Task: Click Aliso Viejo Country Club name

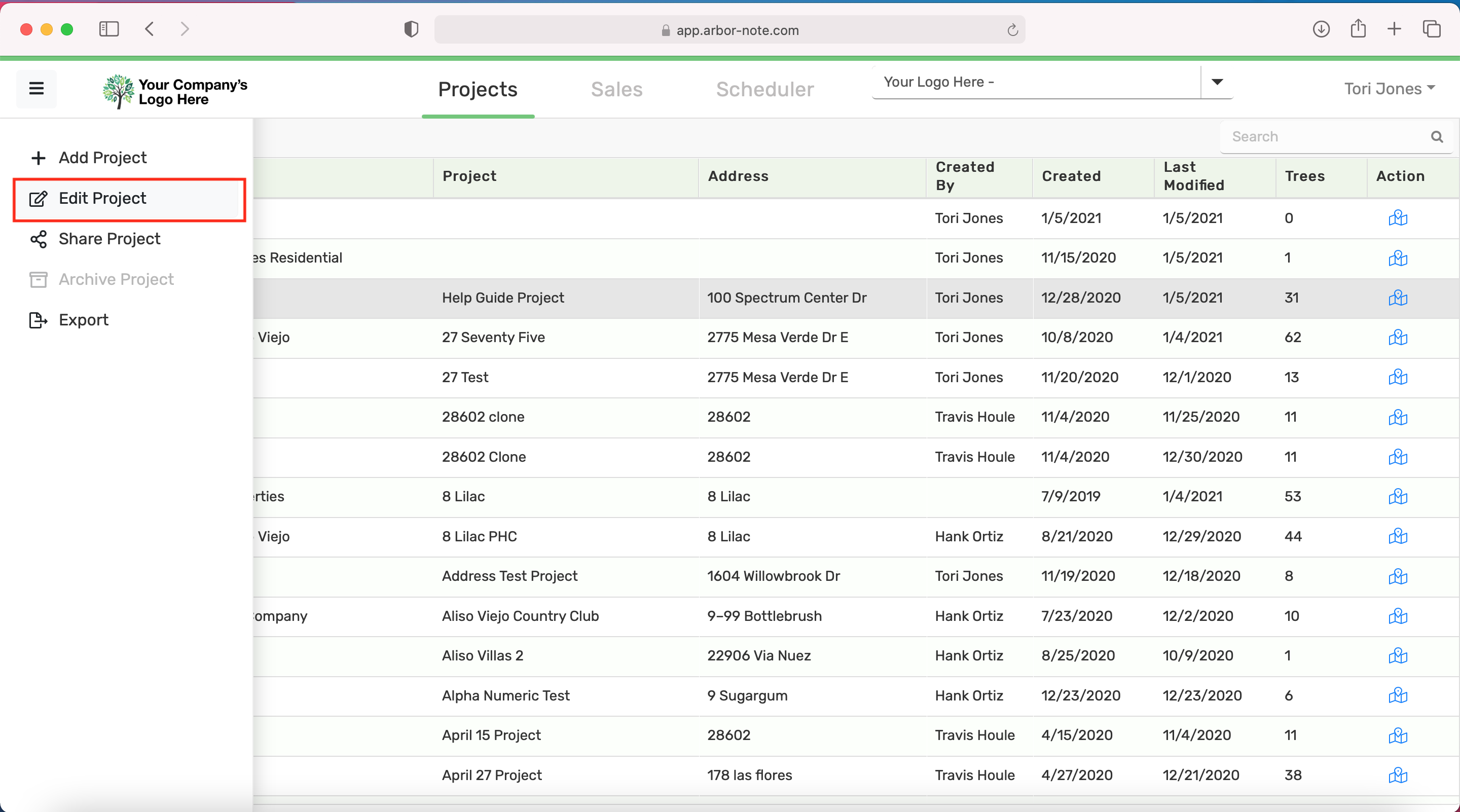Action: [520, 616]
